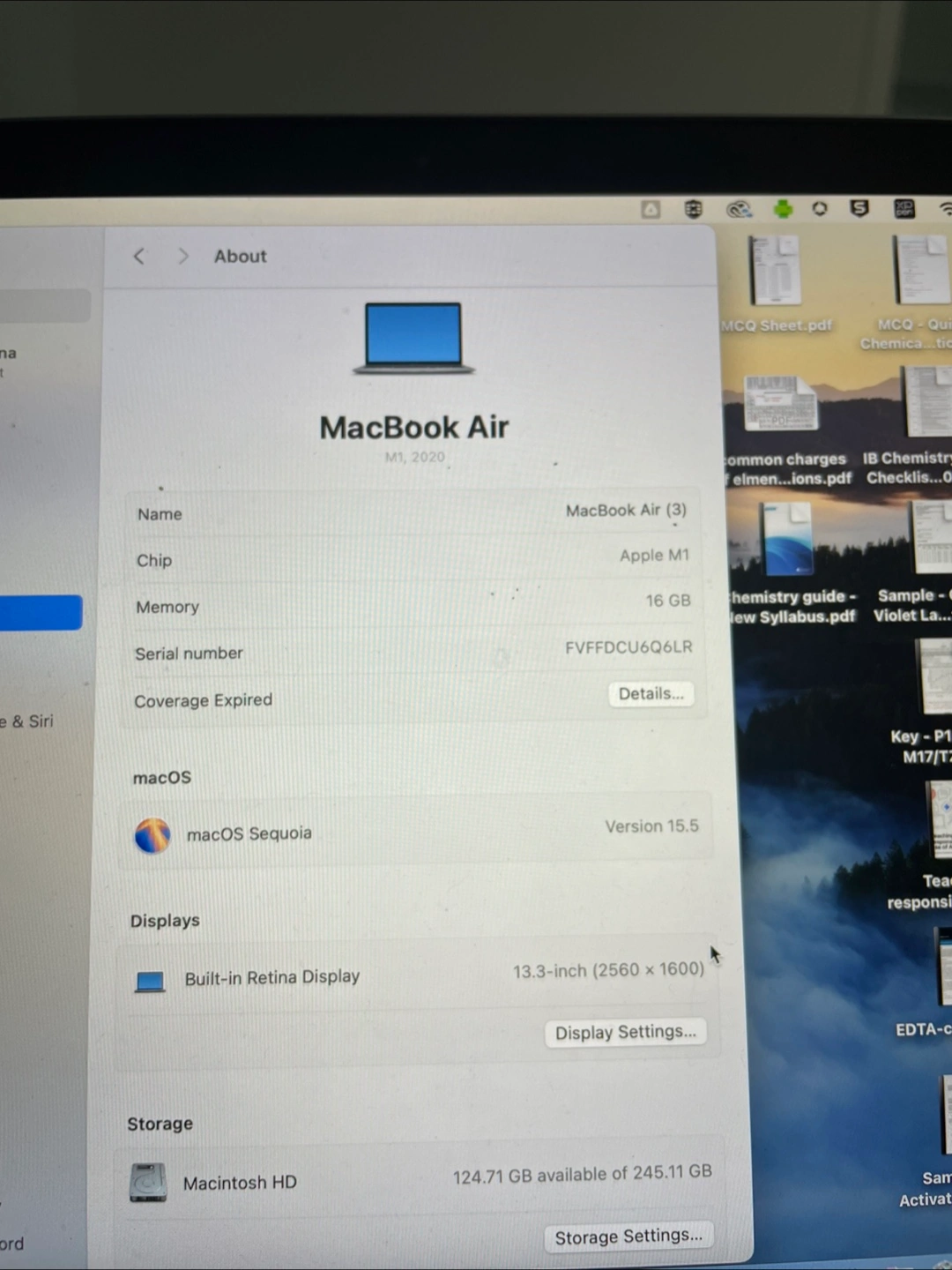Click the sidebar search field
The height and width of the screenshot is (1270, 952).
point(44,305)
